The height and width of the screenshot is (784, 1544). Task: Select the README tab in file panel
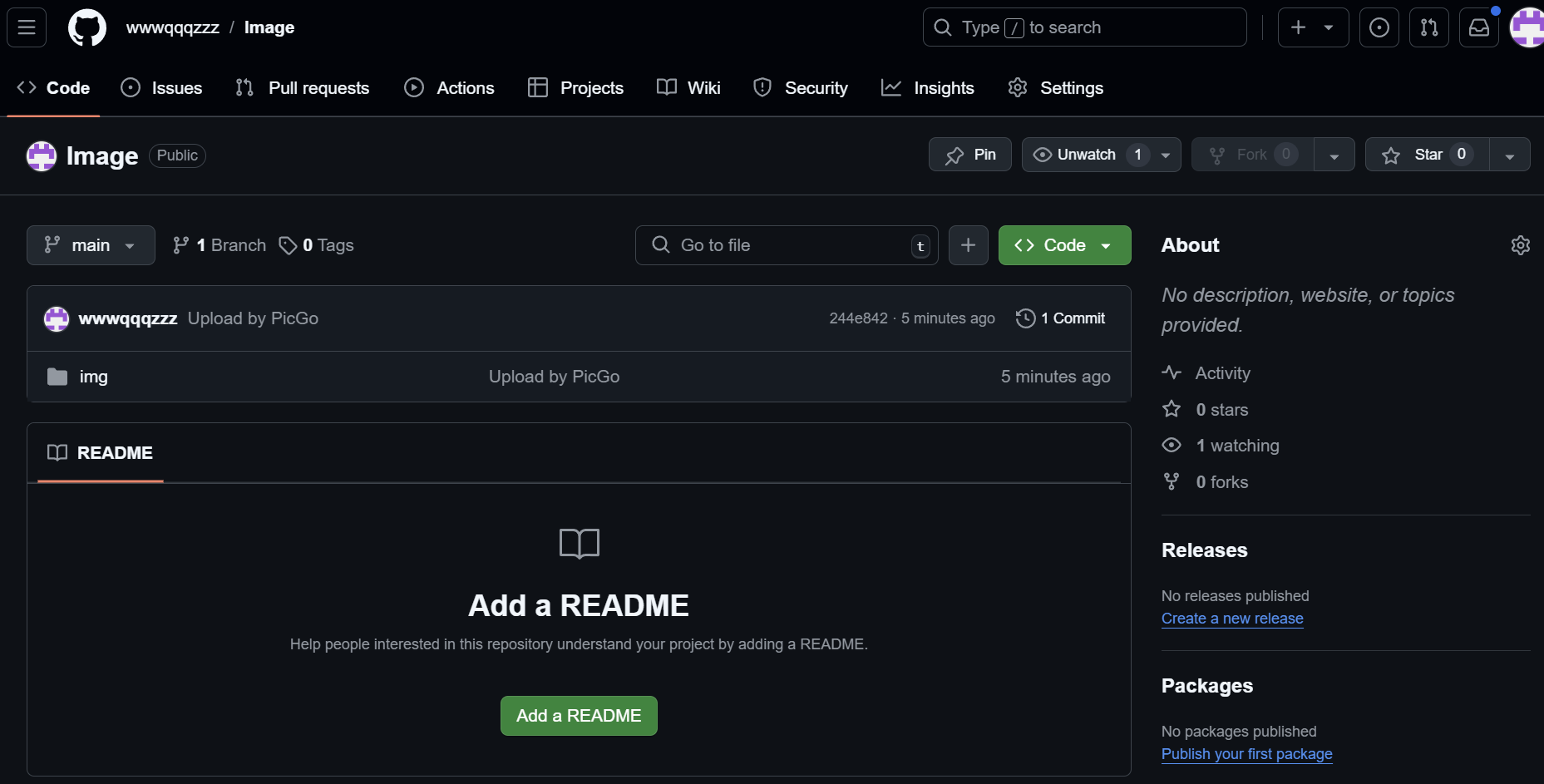pos(101,453)
